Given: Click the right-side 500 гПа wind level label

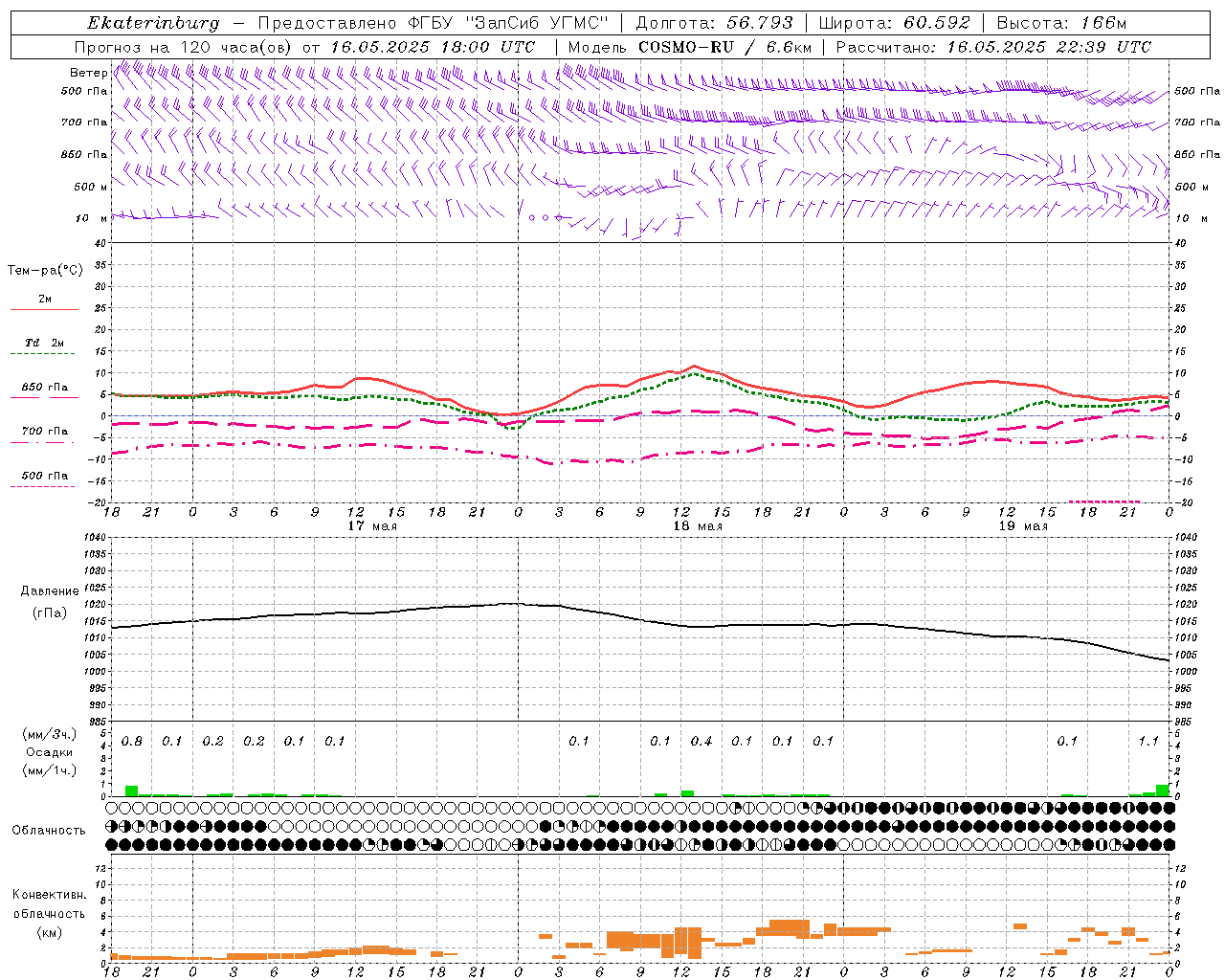Looking at the screenshot, I should click(1197, 91).
